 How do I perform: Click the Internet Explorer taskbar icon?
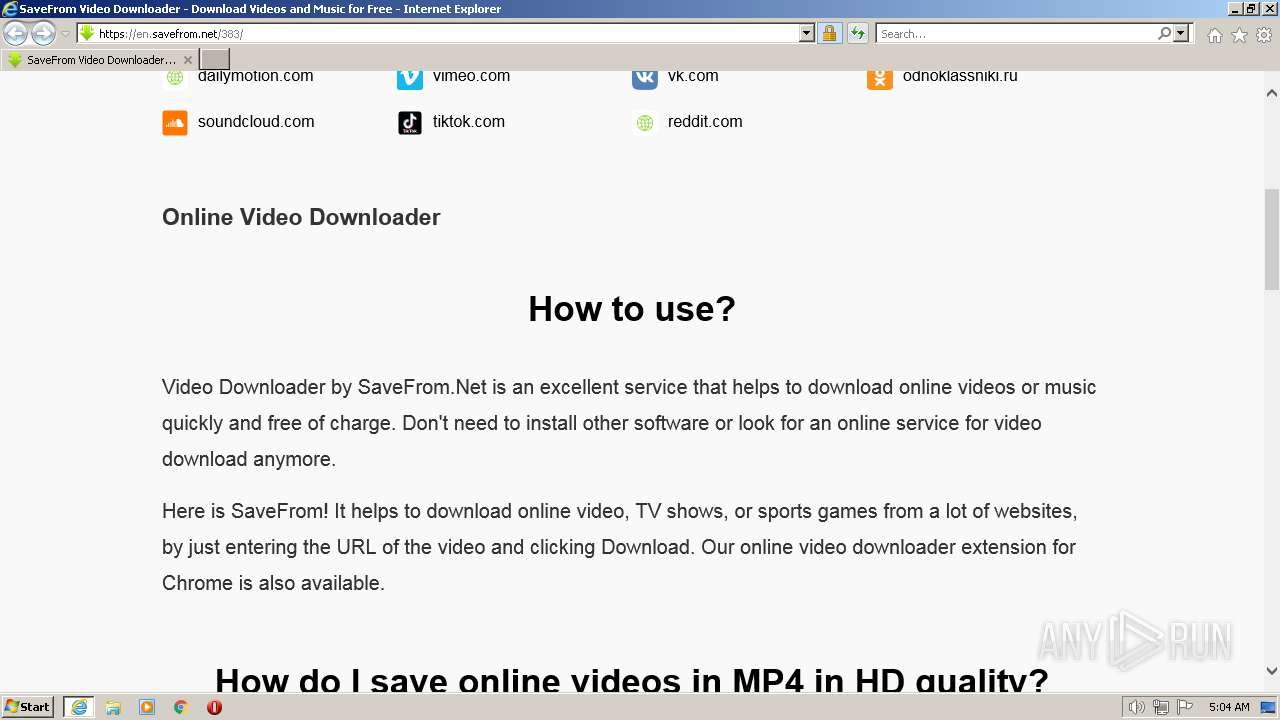coord(79,707)
